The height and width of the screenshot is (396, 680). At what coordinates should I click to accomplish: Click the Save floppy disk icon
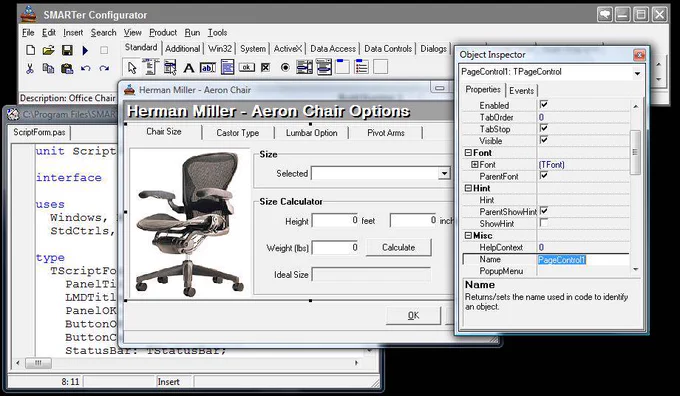(67, 50)
